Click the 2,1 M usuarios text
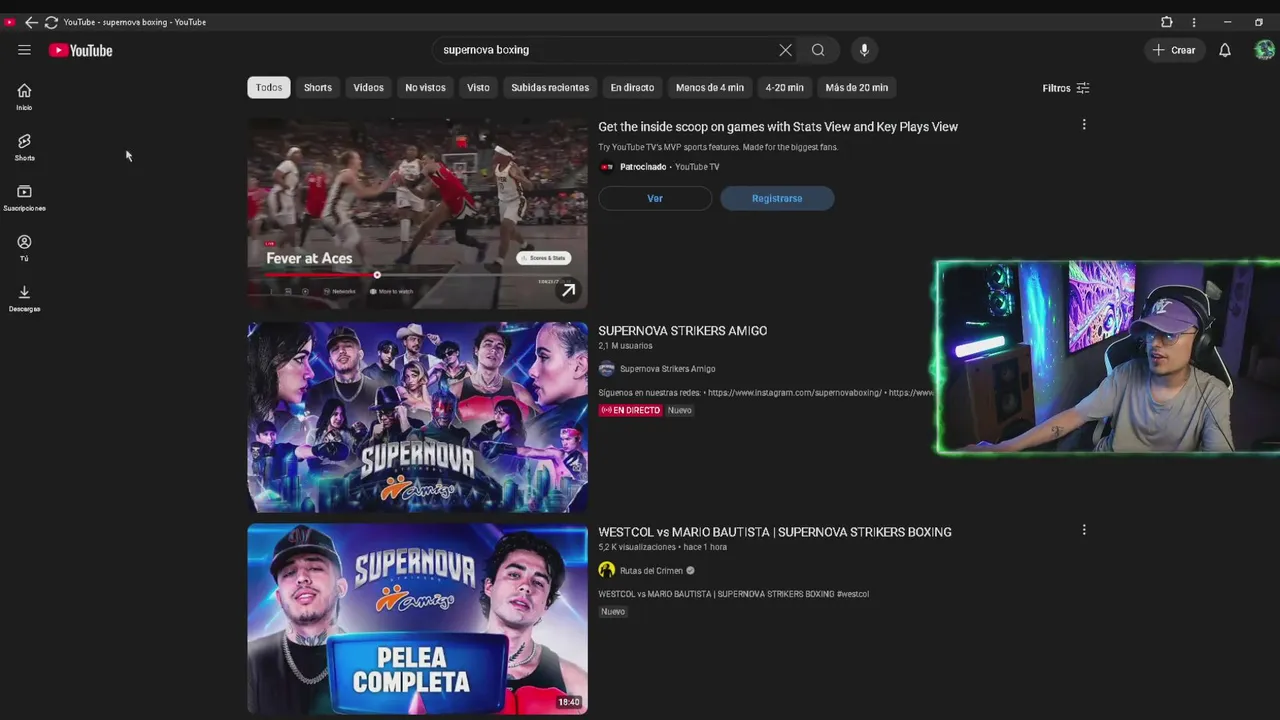Screen dimensions: 1280x720 click(625, 346)
